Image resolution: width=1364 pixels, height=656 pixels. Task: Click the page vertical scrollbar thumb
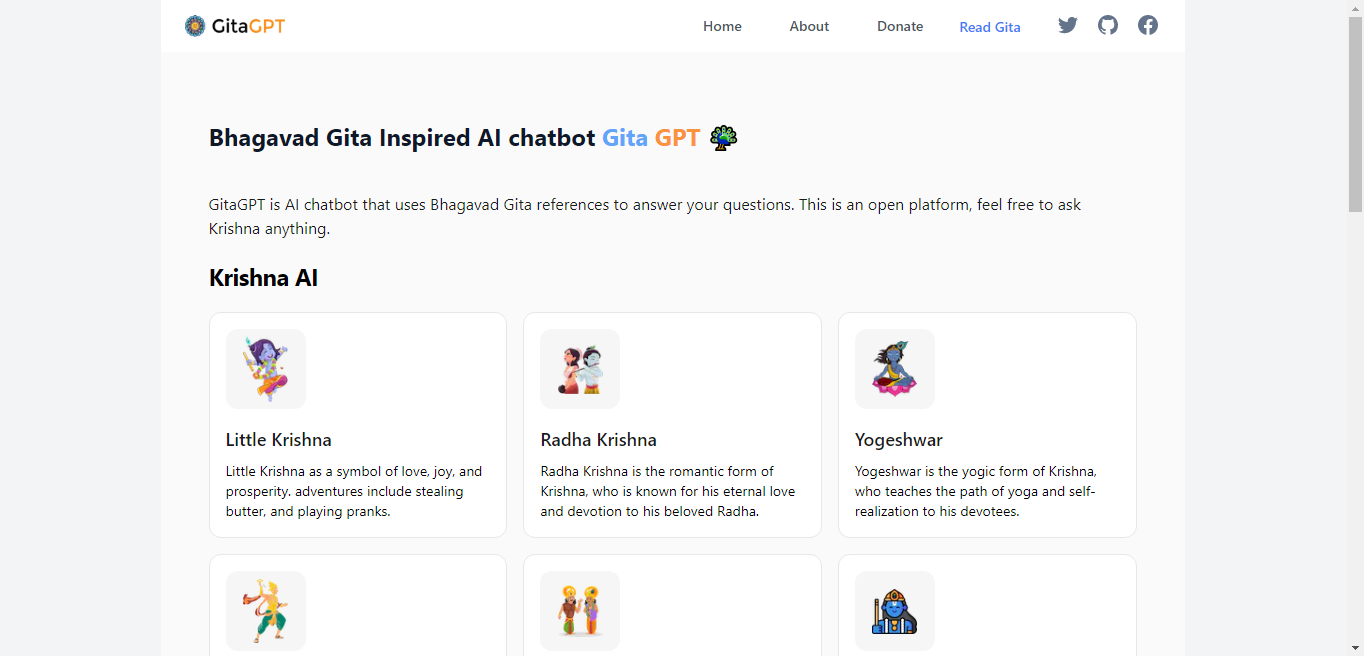click(x=1355, y=113)
